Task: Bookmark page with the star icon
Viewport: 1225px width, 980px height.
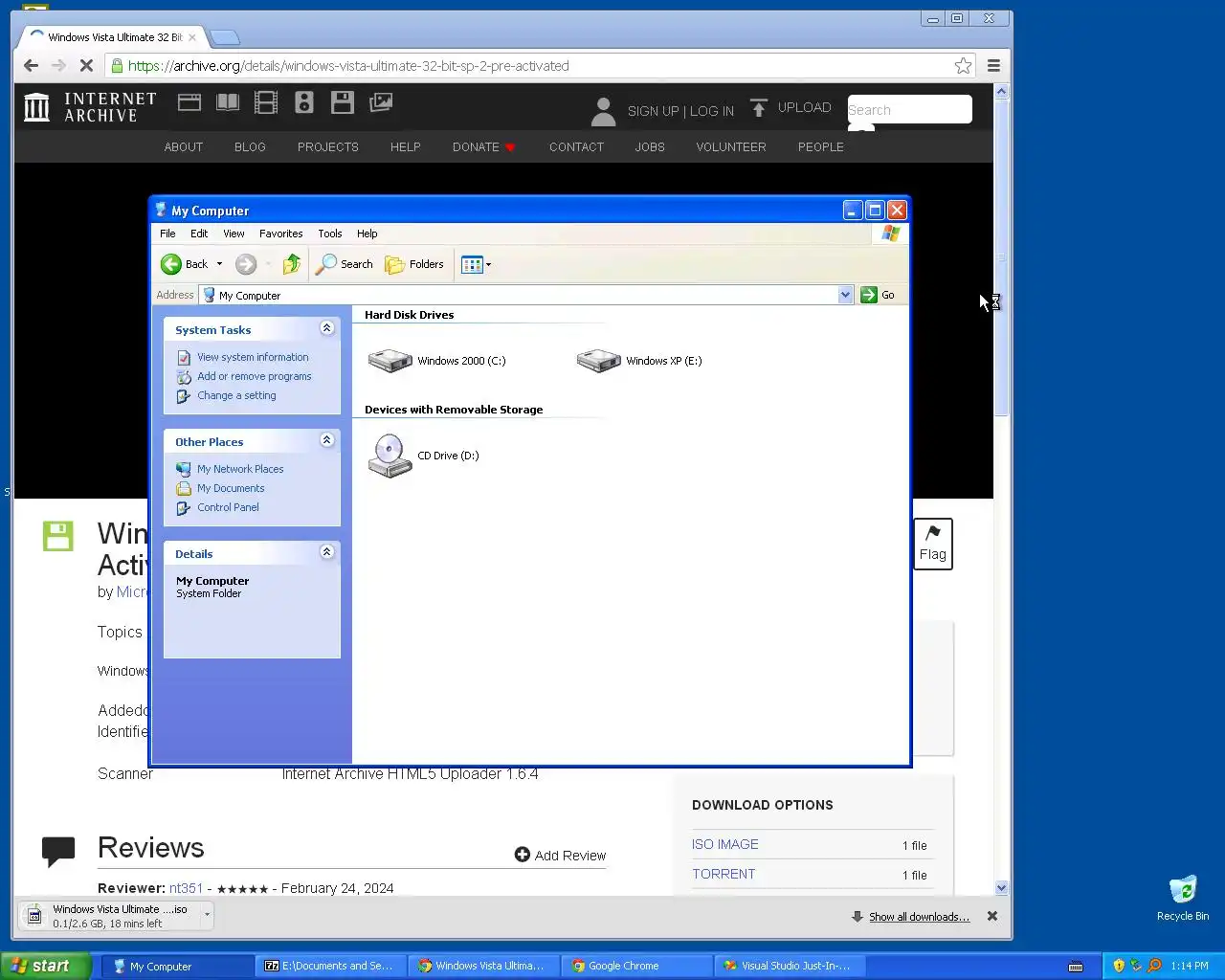Action: (963, 65)
